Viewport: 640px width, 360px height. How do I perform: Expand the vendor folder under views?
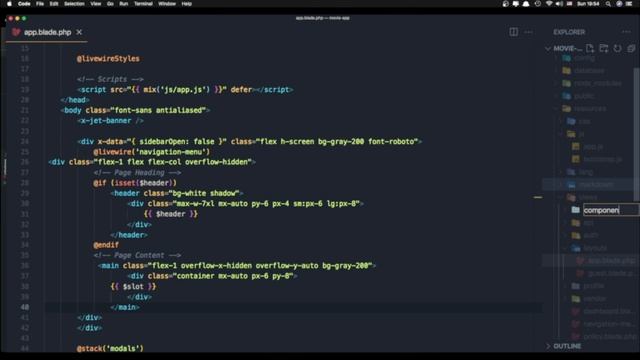(588, 298)
